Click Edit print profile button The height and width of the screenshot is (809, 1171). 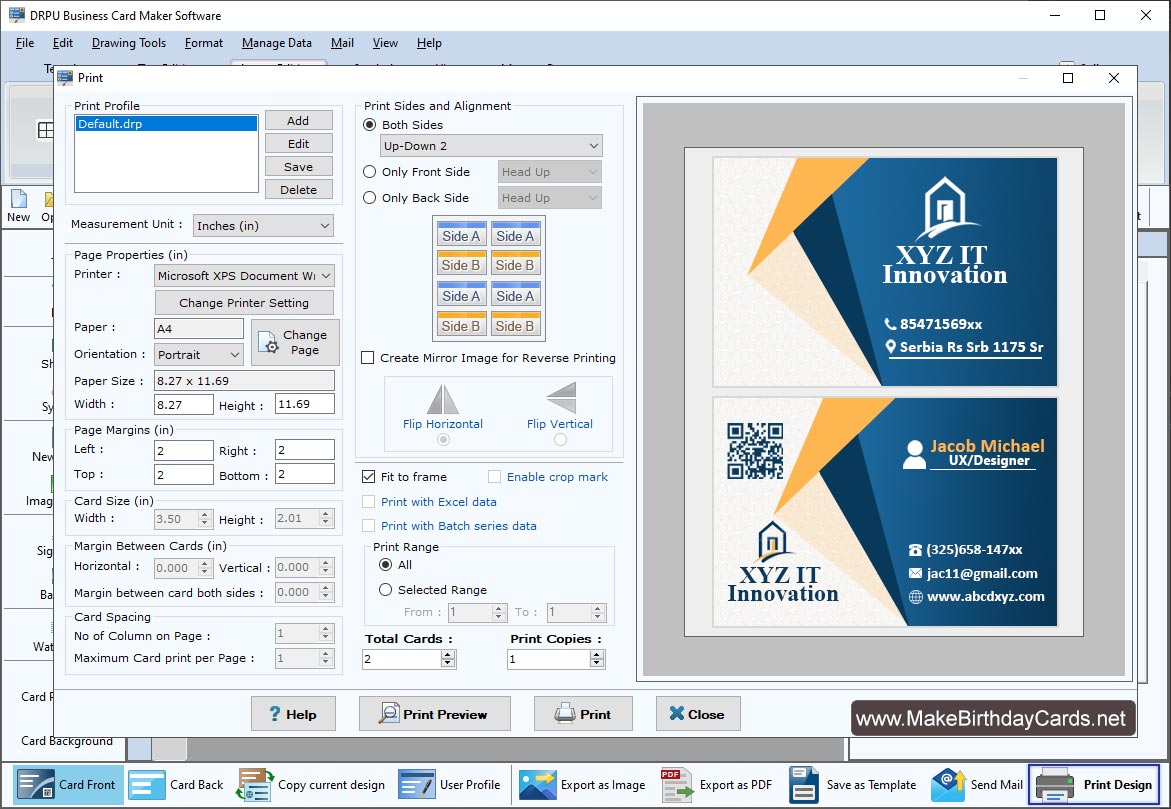tap(298, 143)
